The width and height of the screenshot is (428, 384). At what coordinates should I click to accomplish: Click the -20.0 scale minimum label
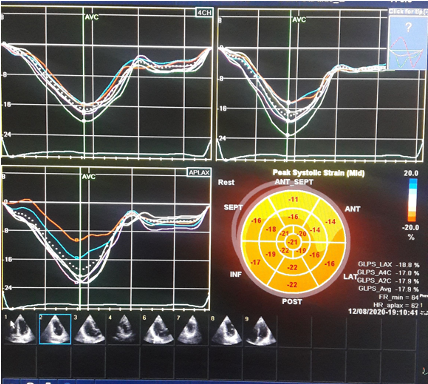click(x=410, y=227)
